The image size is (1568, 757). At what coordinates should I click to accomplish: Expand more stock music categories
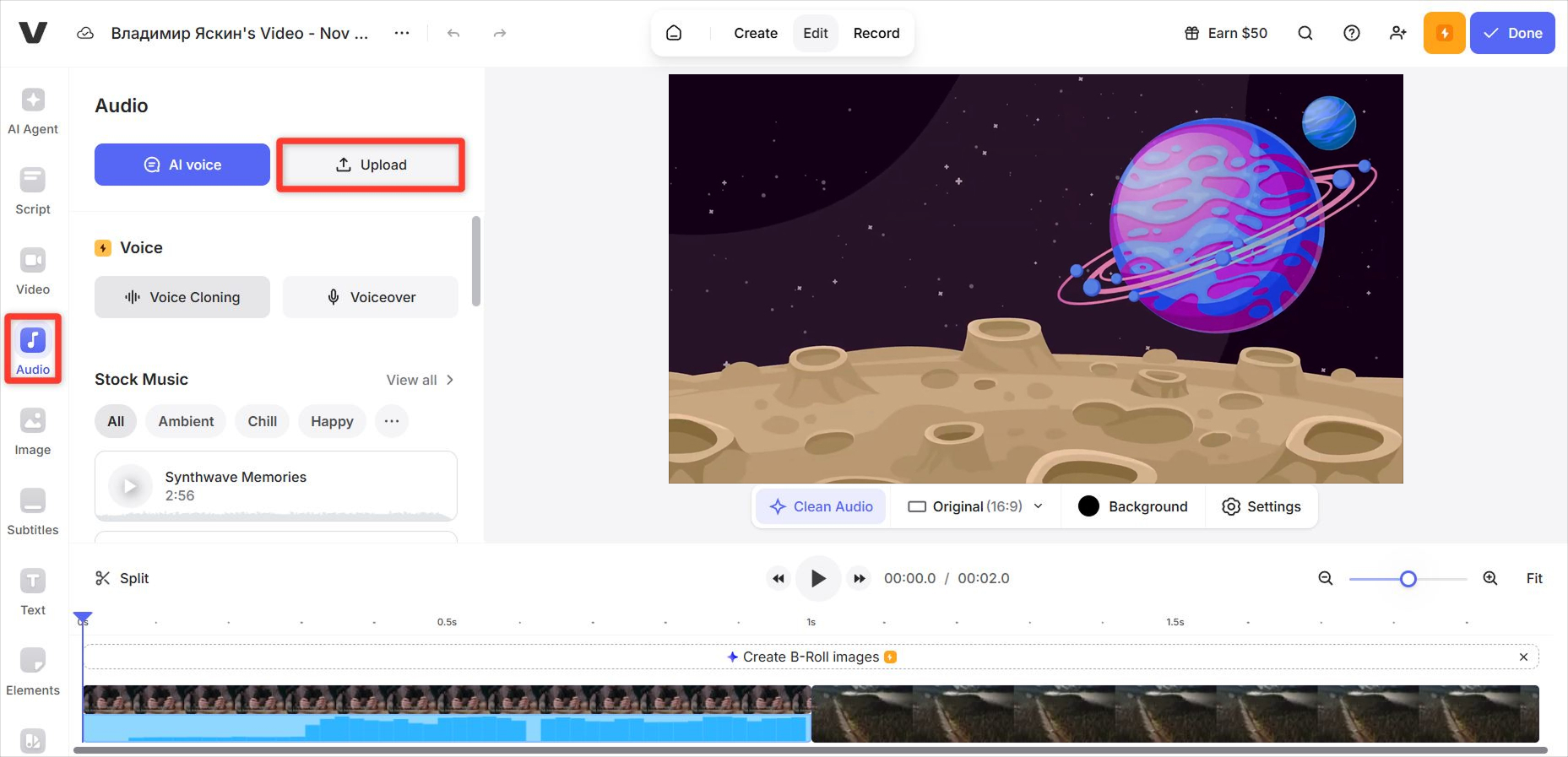pyautogui.click(x=392, y=421)
